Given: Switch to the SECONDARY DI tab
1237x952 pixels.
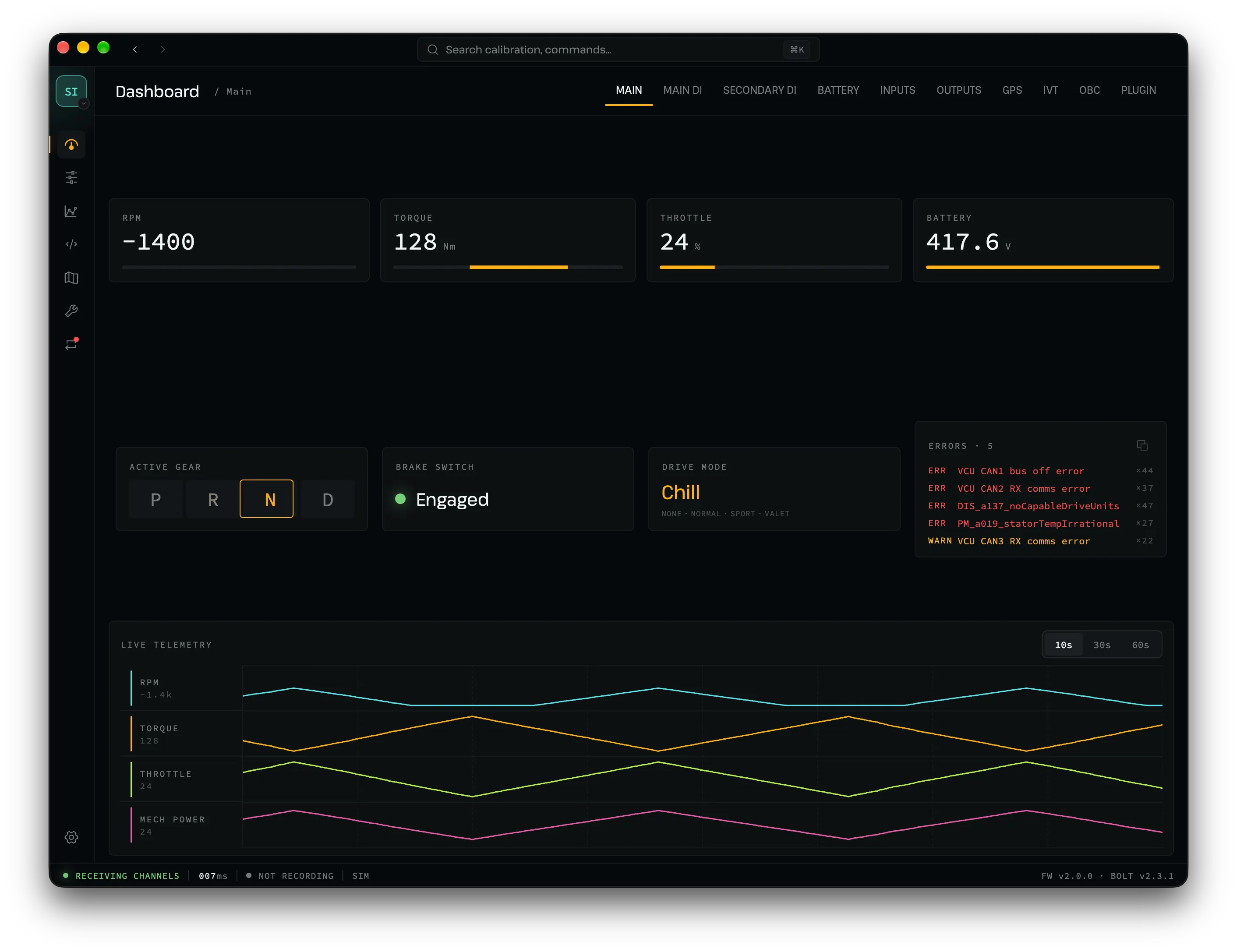Looking at the screenshot, I should (x=760, y=91).
